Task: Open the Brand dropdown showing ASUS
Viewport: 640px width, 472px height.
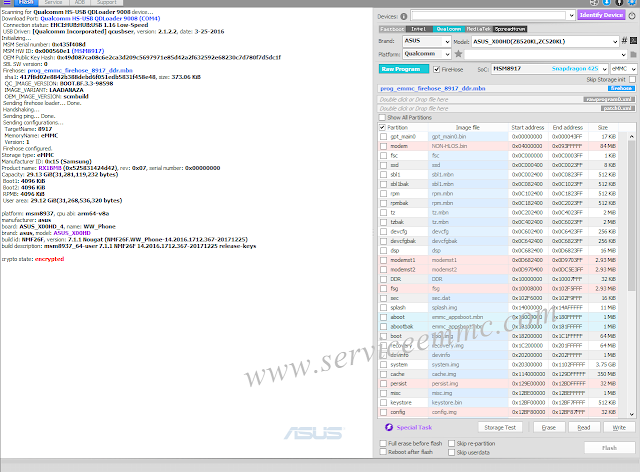Action: [426, 41]
